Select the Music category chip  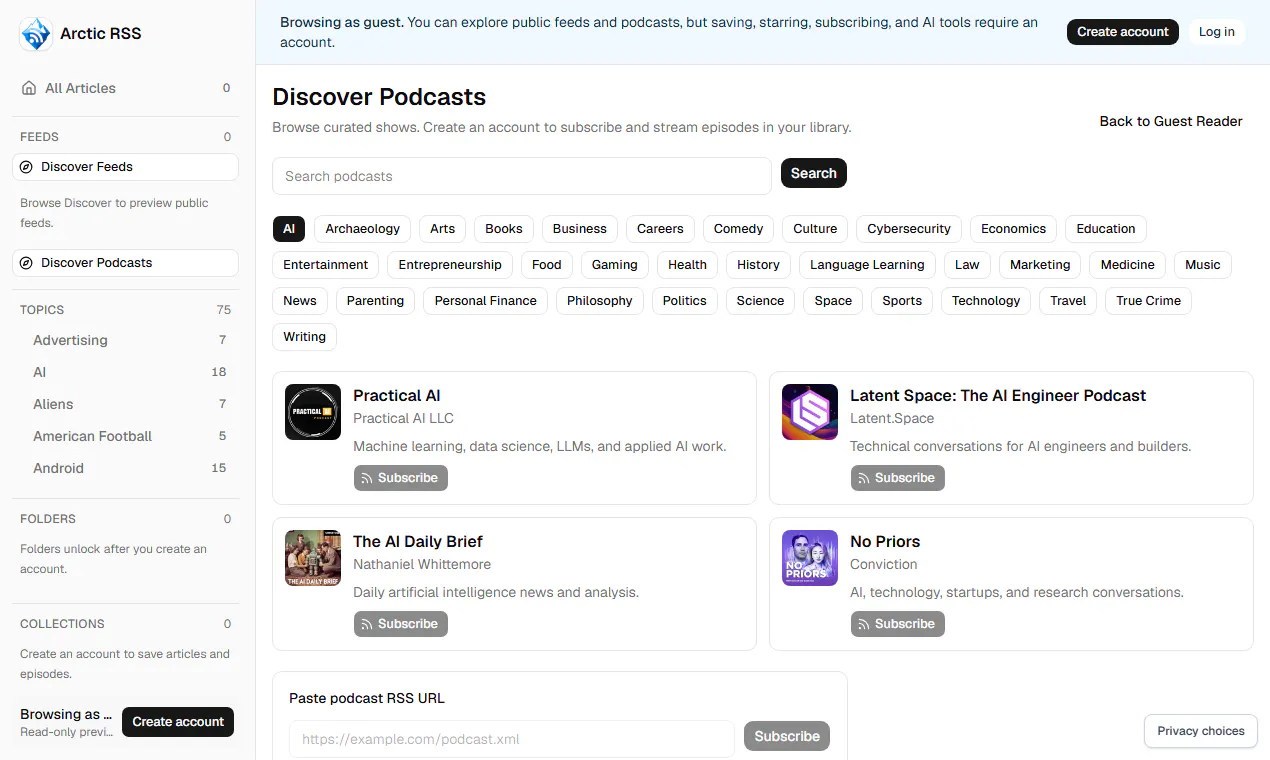(1203, 265)
